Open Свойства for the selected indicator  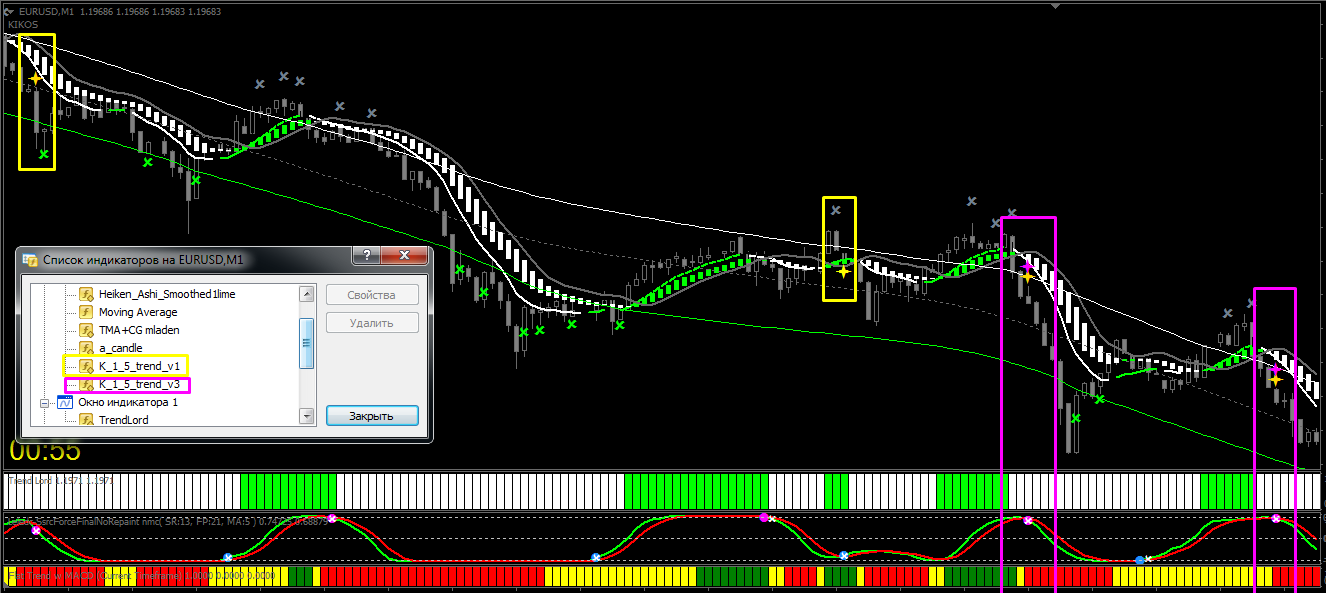372,295
